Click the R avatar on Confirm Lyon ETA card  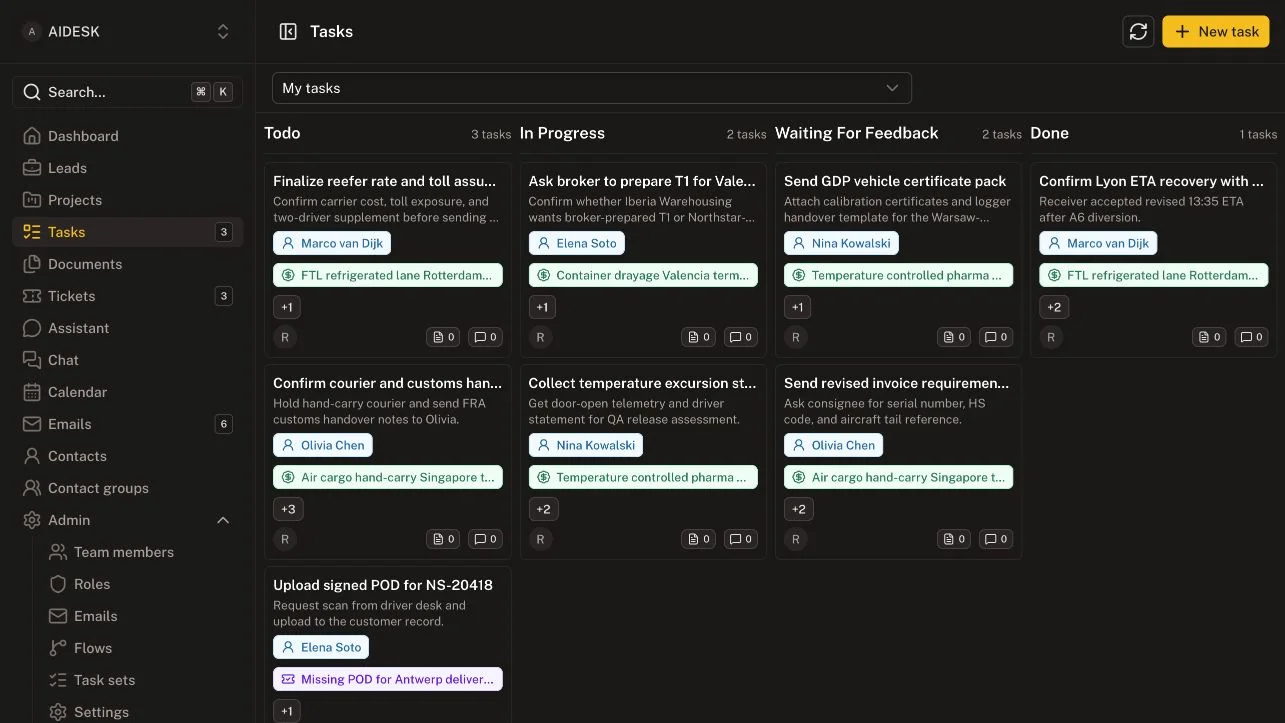pyautogui.click(x=1051, y=337)
